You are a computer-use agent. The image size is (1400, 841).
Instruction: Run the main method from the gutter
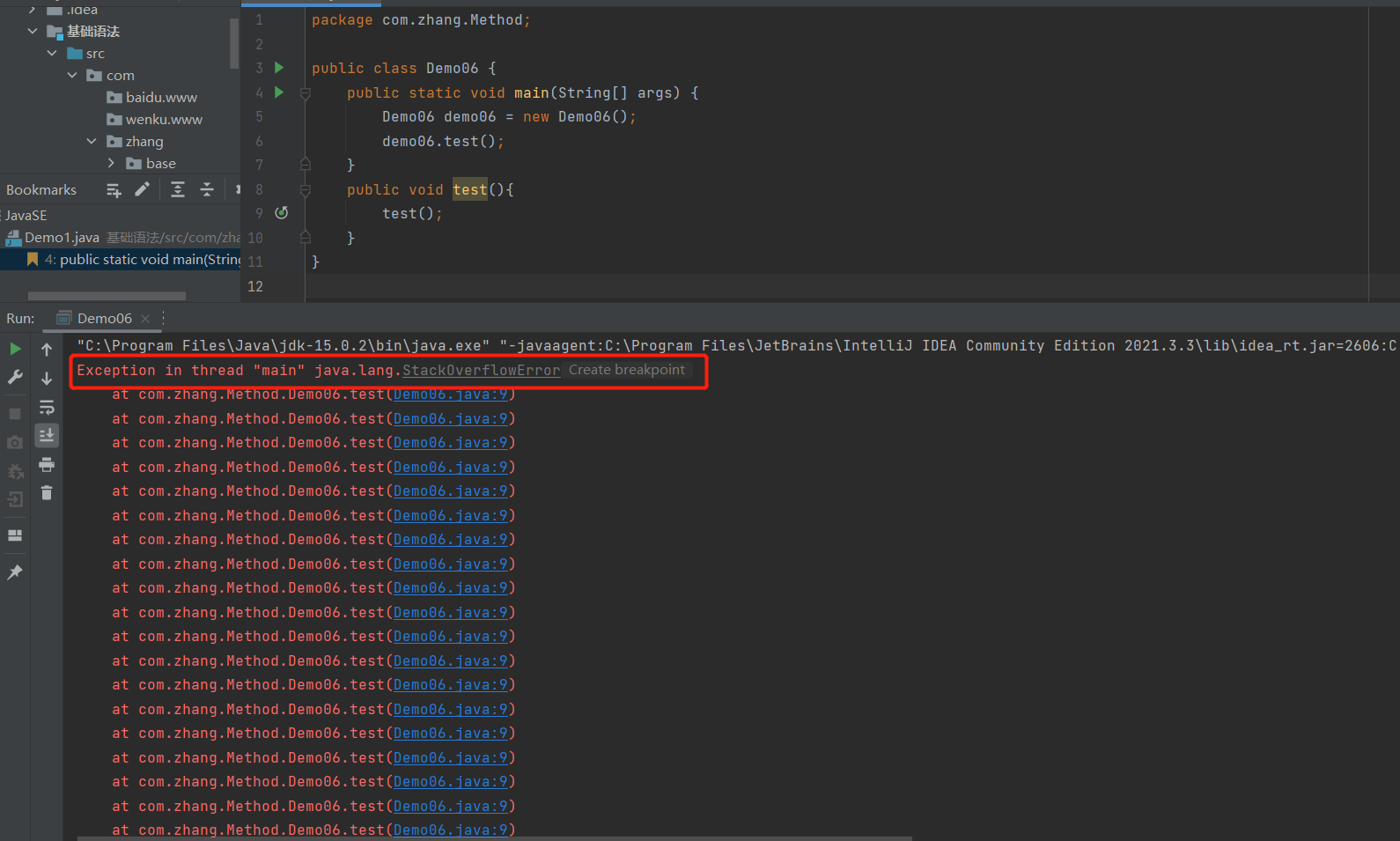coord(279,92)
